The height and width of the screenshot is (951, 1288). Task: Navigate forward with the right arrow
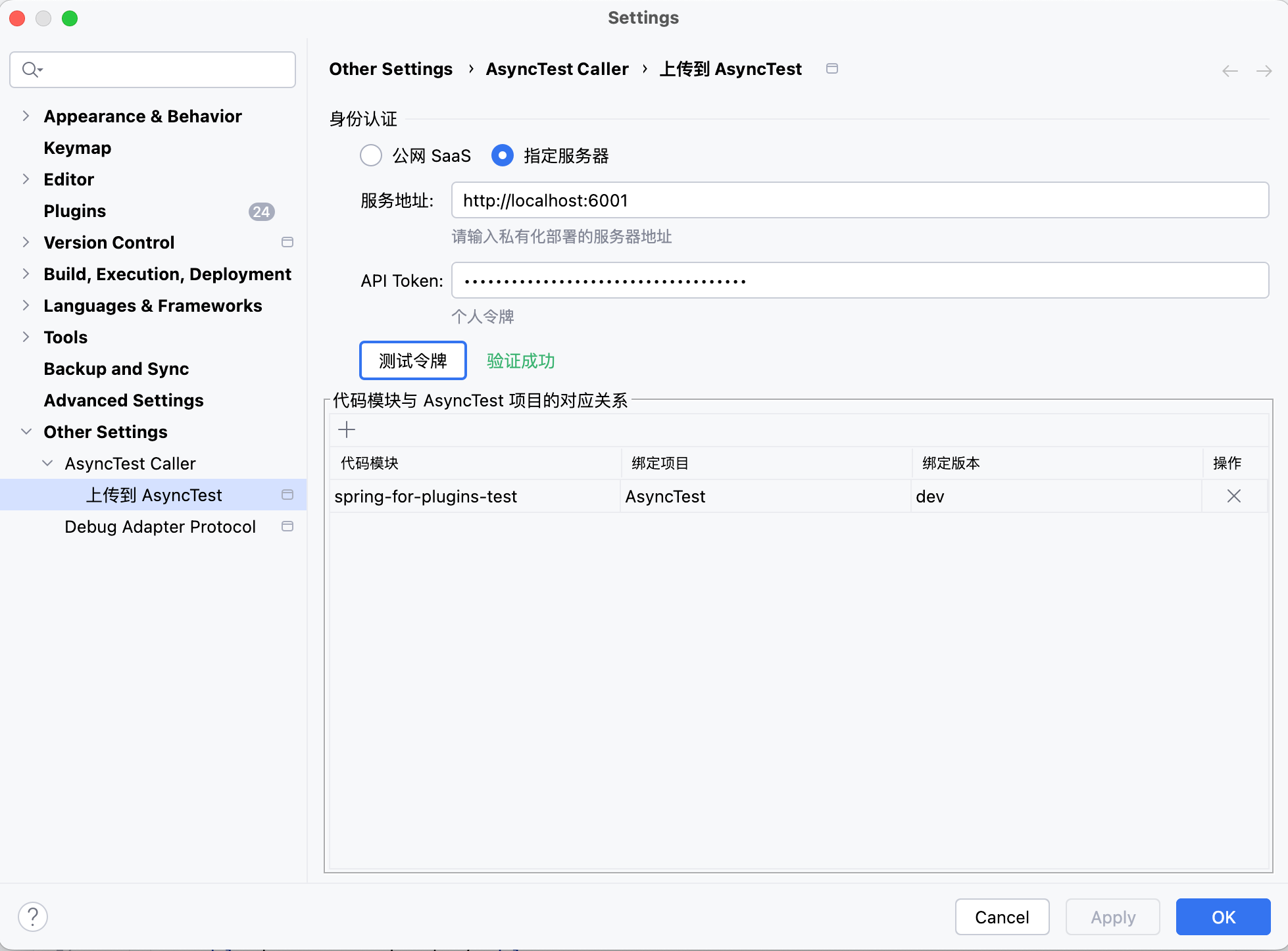[x=1264, y=71]
